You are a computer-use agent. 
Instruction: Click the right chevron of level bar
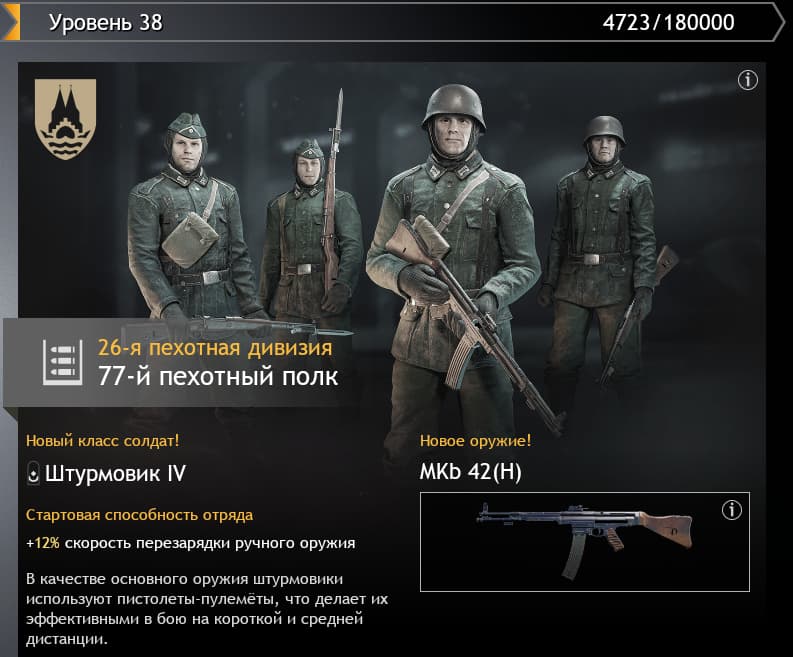[778, 22]
